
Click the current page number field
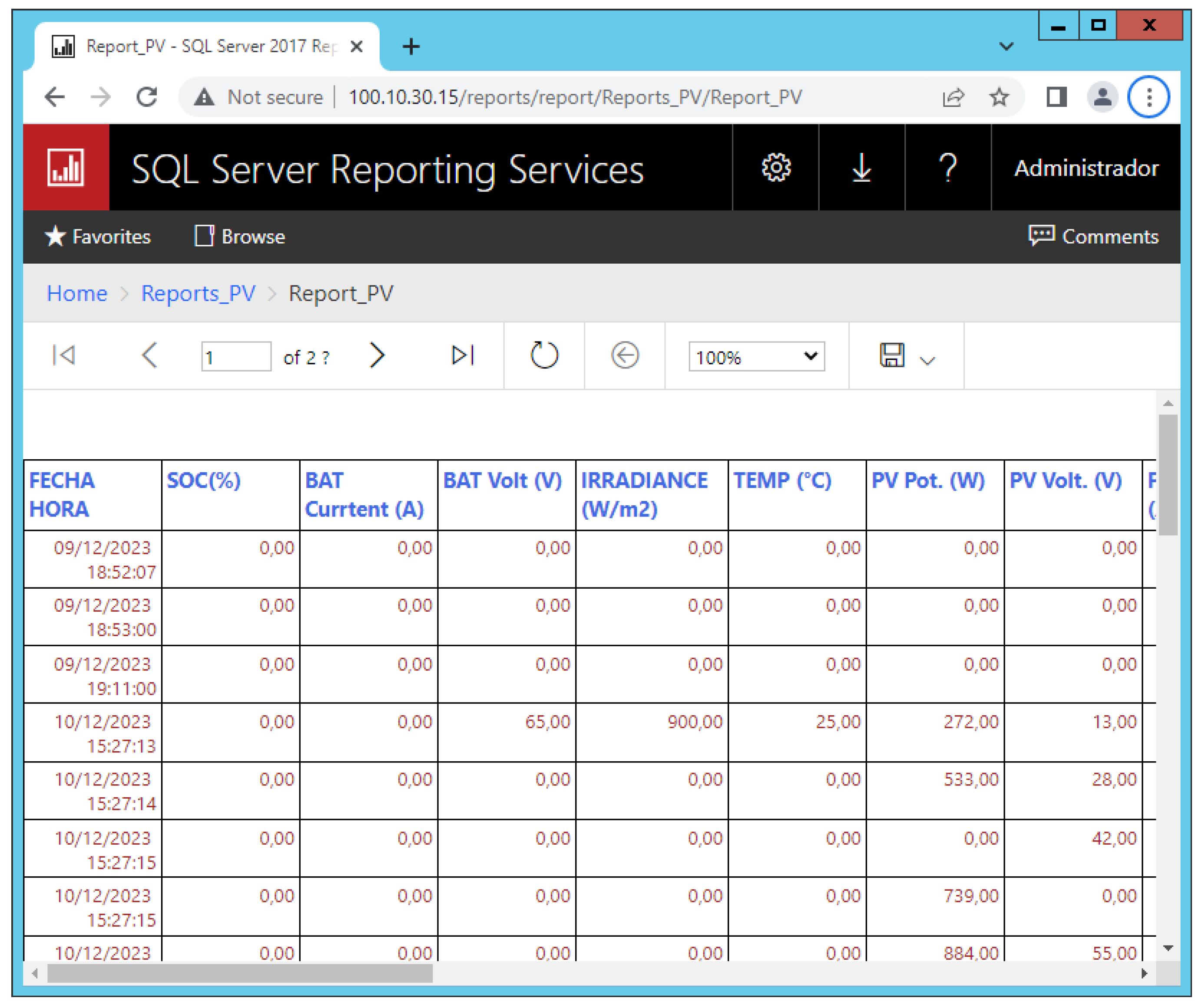tap(235, 357)
